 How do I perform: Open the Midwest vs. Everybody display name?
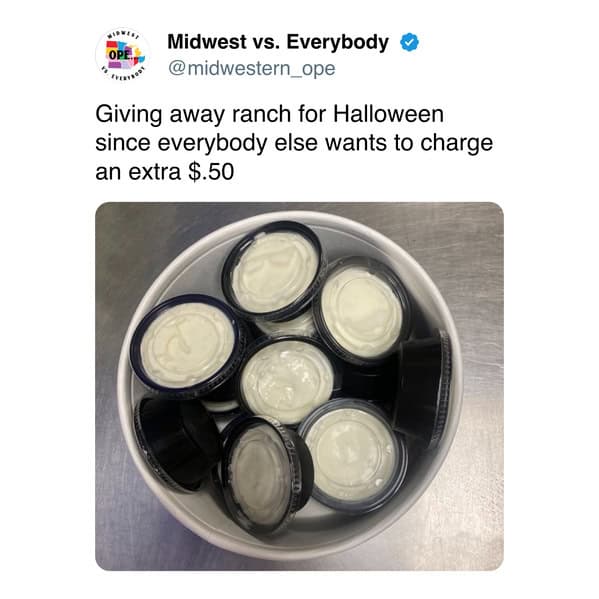point(278,42)
